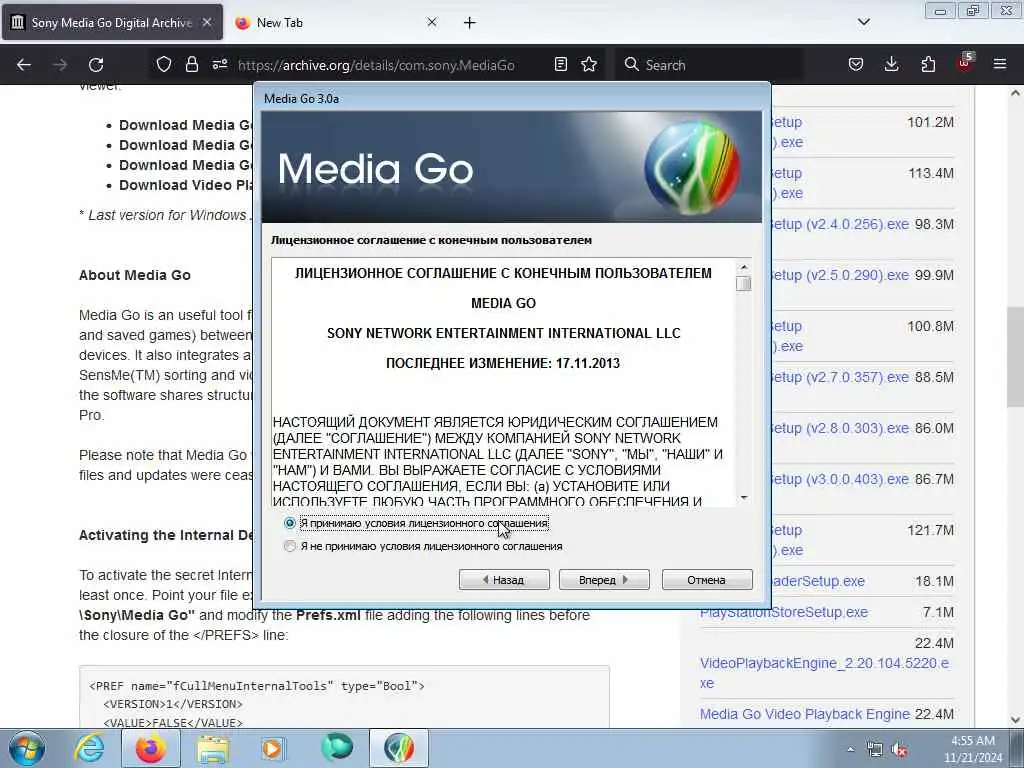Open the Firefox Downloads panel

[891, 65]
